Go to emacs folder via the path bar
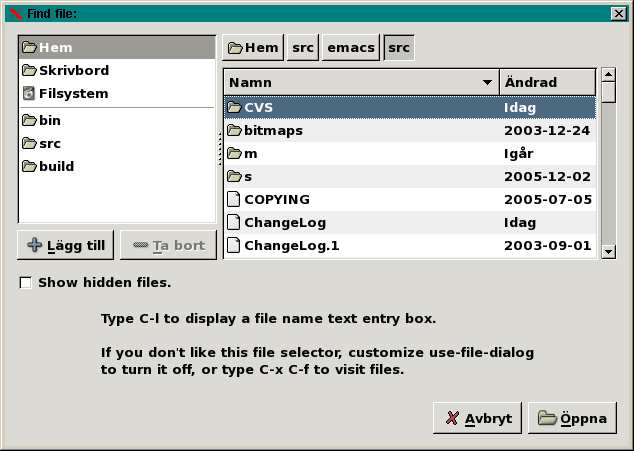The height and width of the screenshot is (451, 634). pos(351,48)
